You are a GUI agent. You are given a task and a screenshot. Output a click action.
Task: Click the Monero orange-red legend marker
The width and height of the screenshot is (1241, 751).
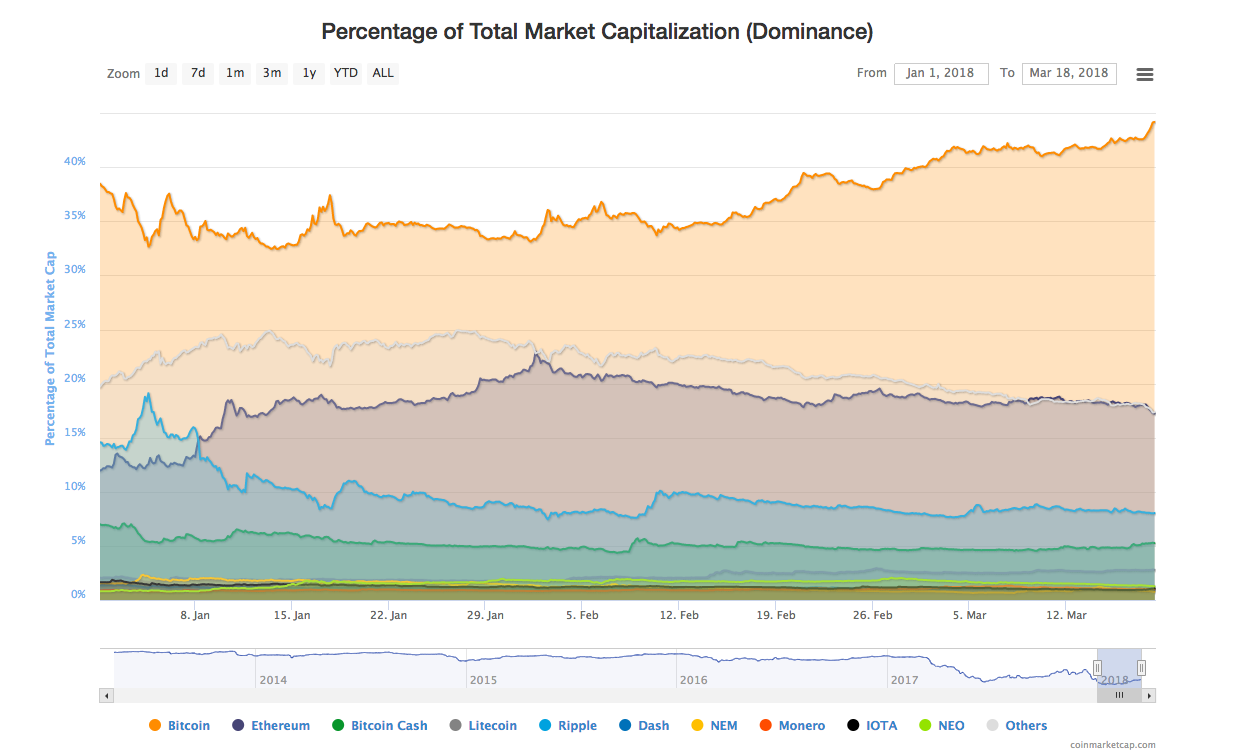[767, 726]
